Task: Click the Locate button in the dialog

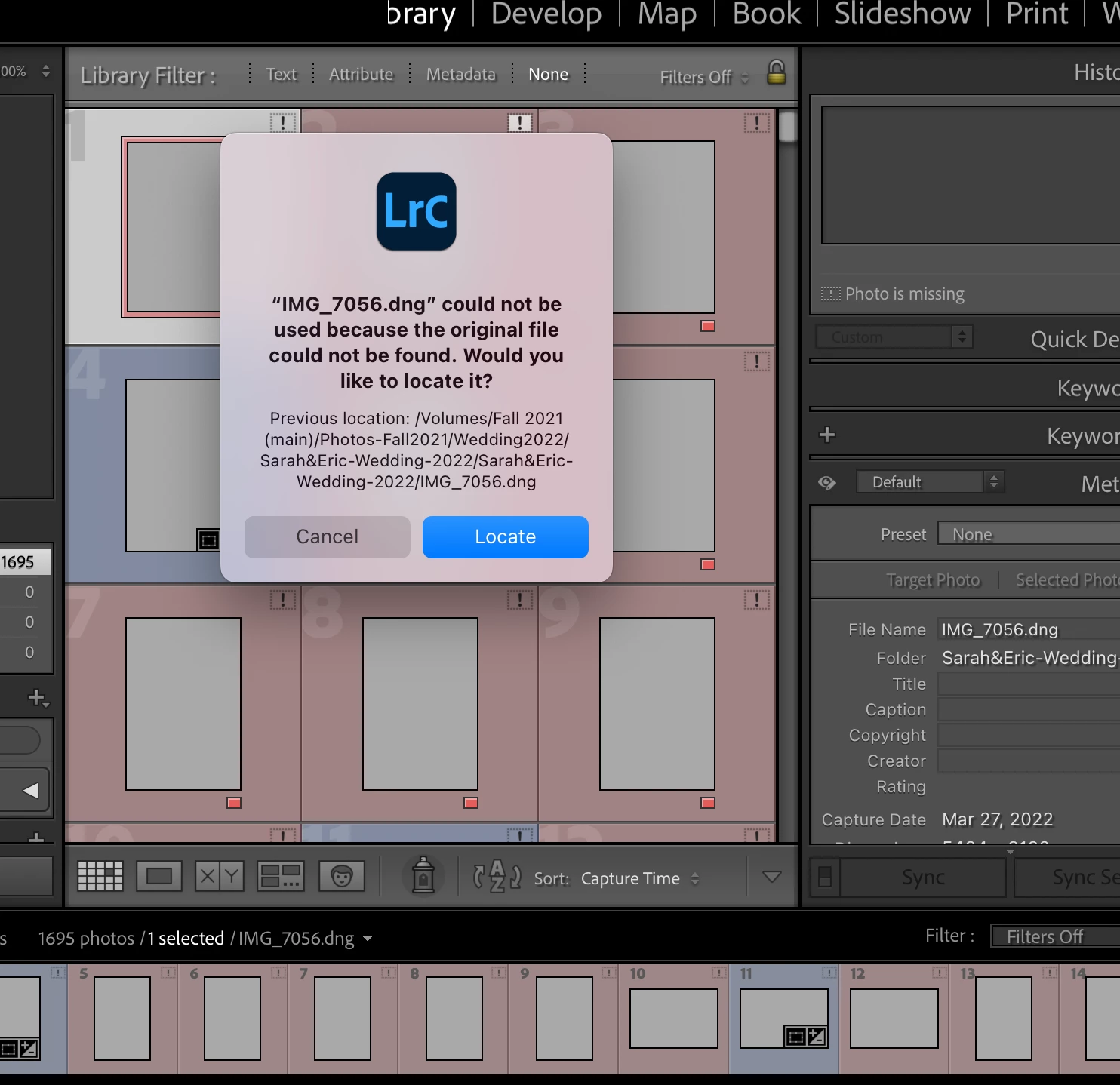Action: tap(505, 536)
